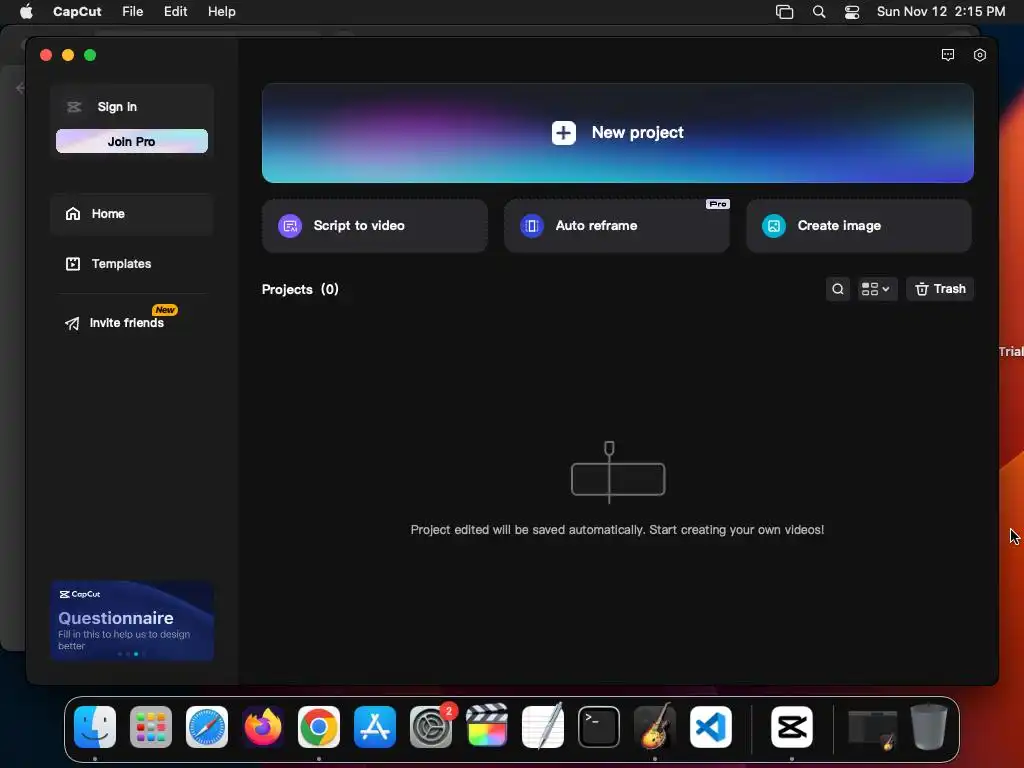Click the CapCut logo next to Sign in
Viewport: 1024px width, 768px height.
74,106
